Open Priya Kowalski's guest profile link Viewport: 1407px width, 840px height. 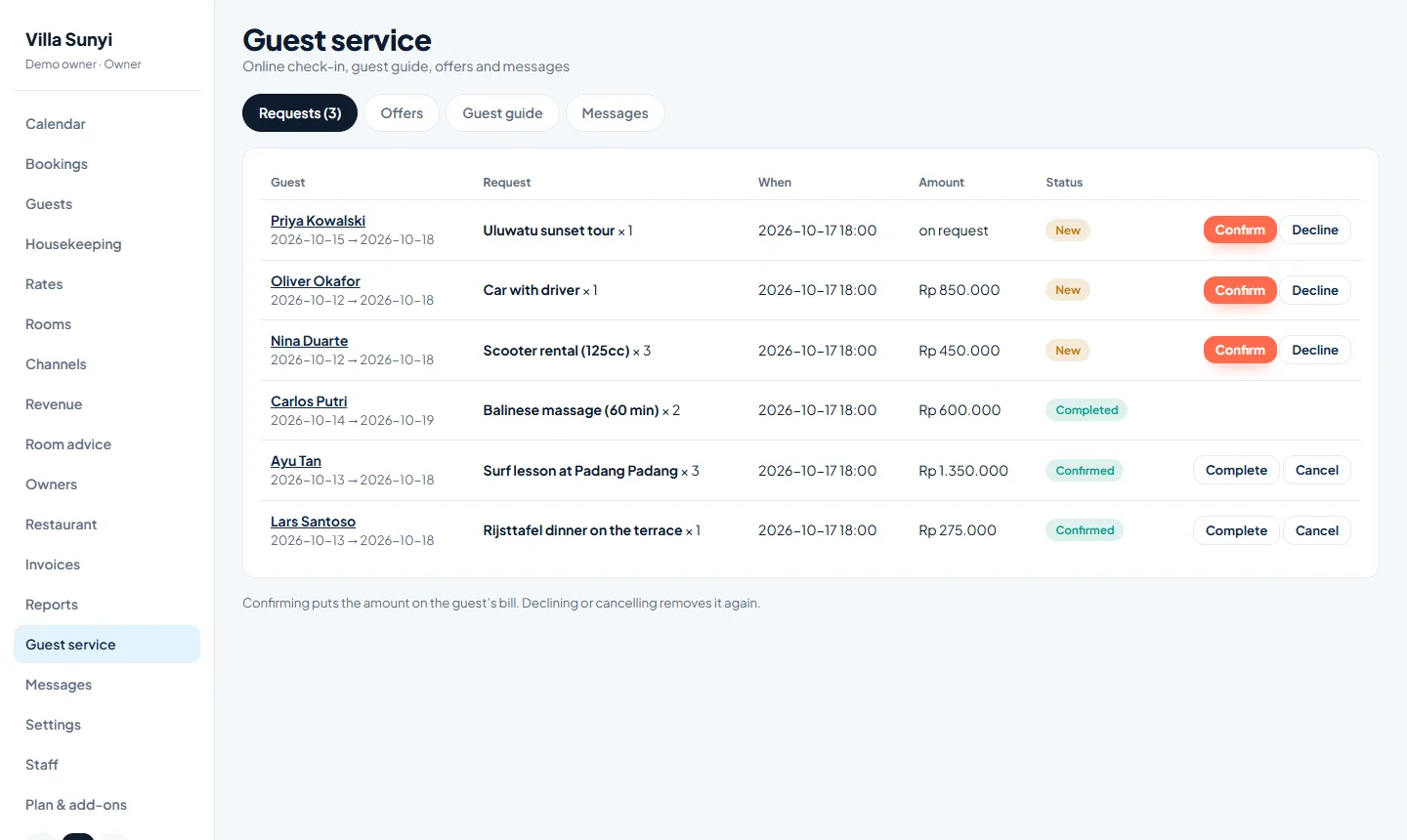(318, 221)
